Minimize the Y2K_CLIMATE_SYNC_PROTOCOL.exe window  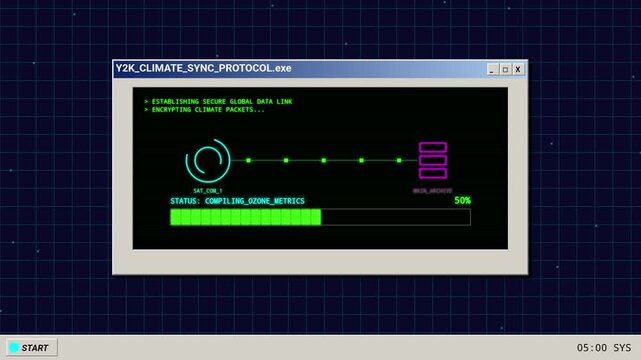point(492,69)
